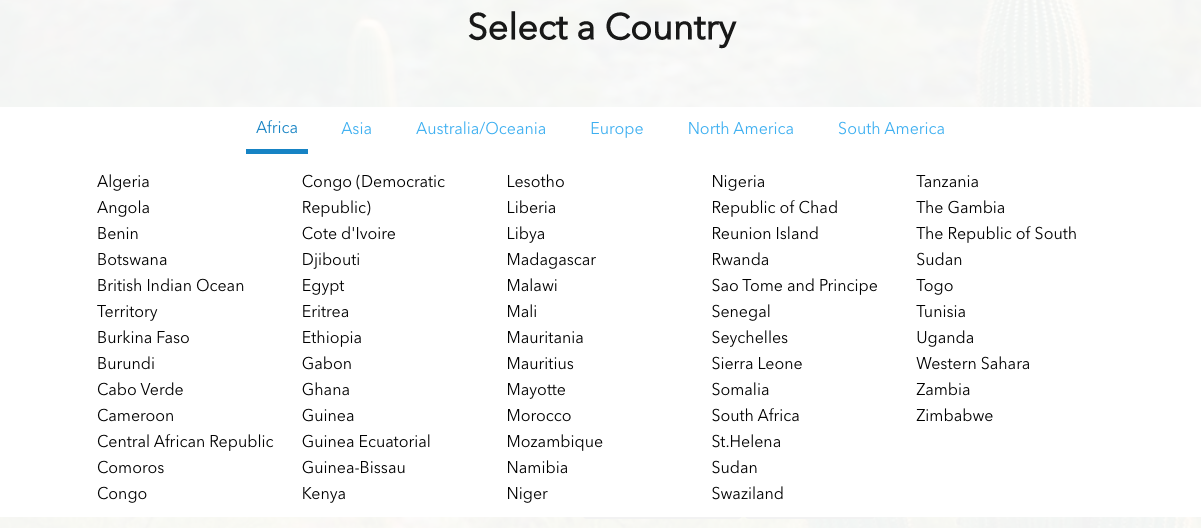1201x528 pixels.
Task: Open the South Africa link
Action: [x=755, y=416]
